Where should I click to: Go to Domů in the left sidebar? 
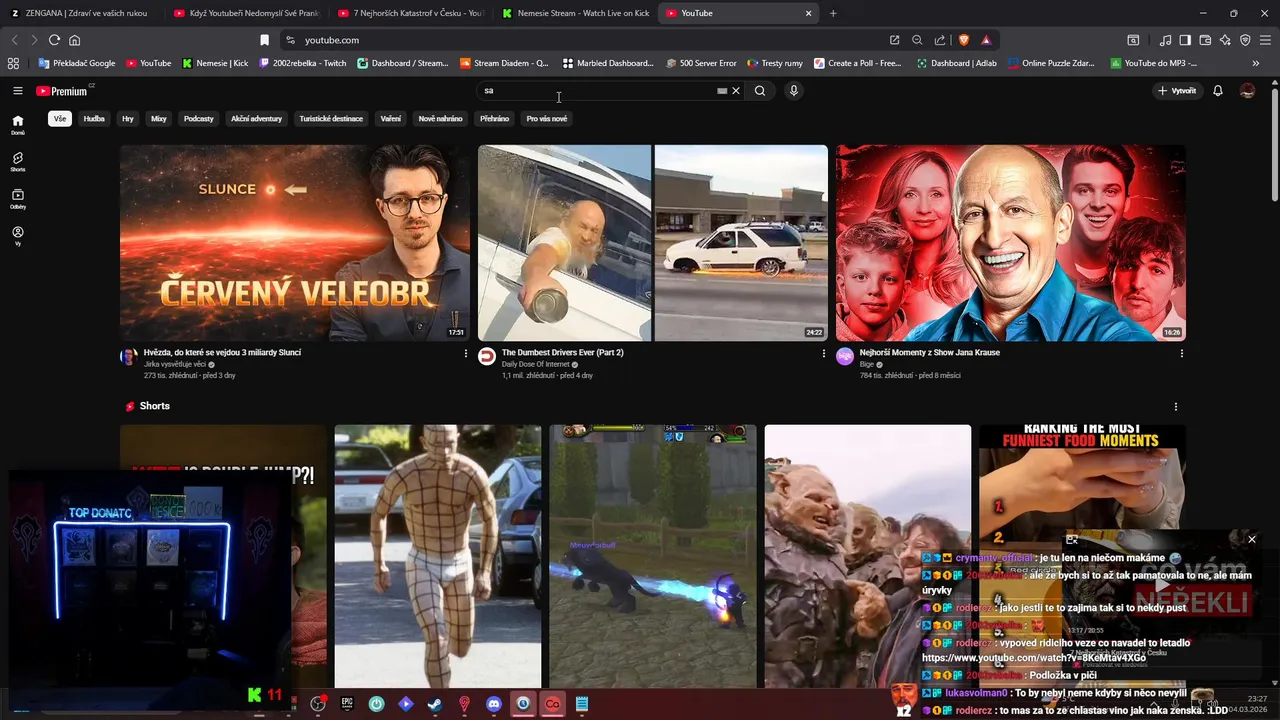click(18, 125)
